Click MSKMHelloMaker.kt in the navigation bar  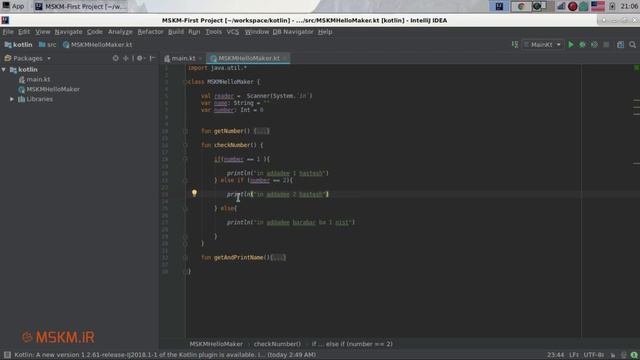98,45
